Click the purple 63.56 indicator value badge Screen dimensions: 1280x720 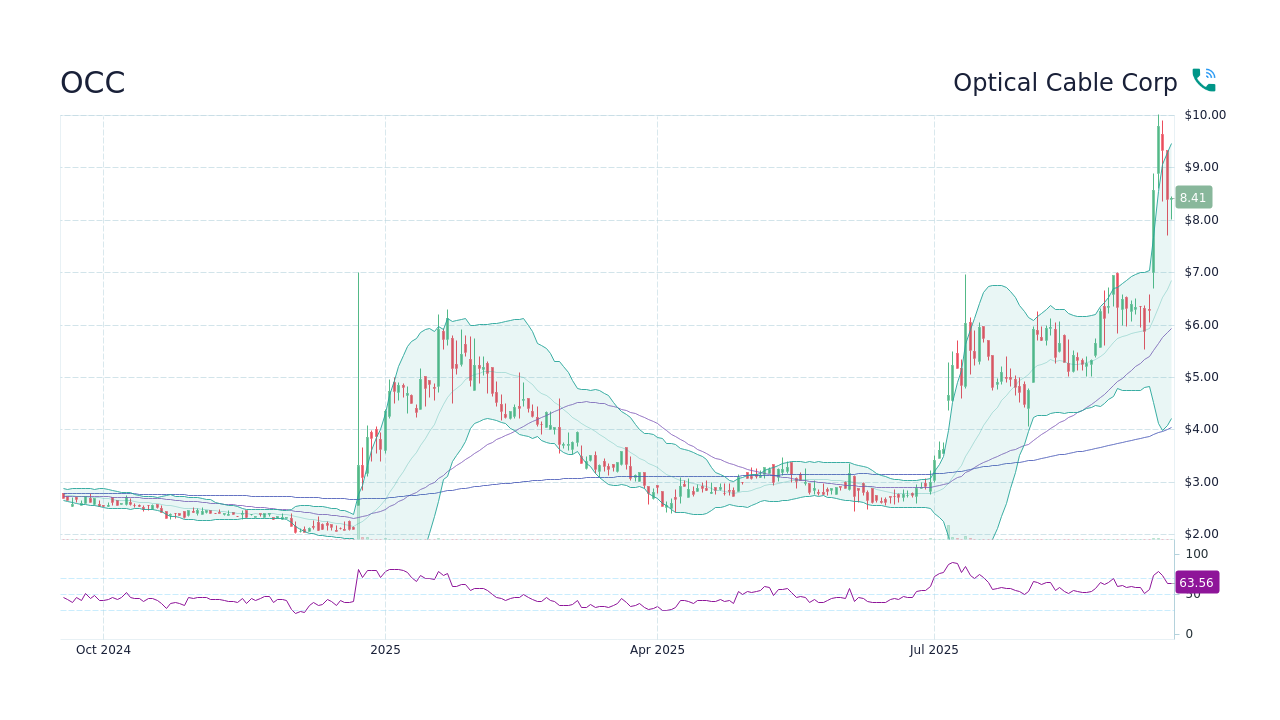[x=1196, y=582]
